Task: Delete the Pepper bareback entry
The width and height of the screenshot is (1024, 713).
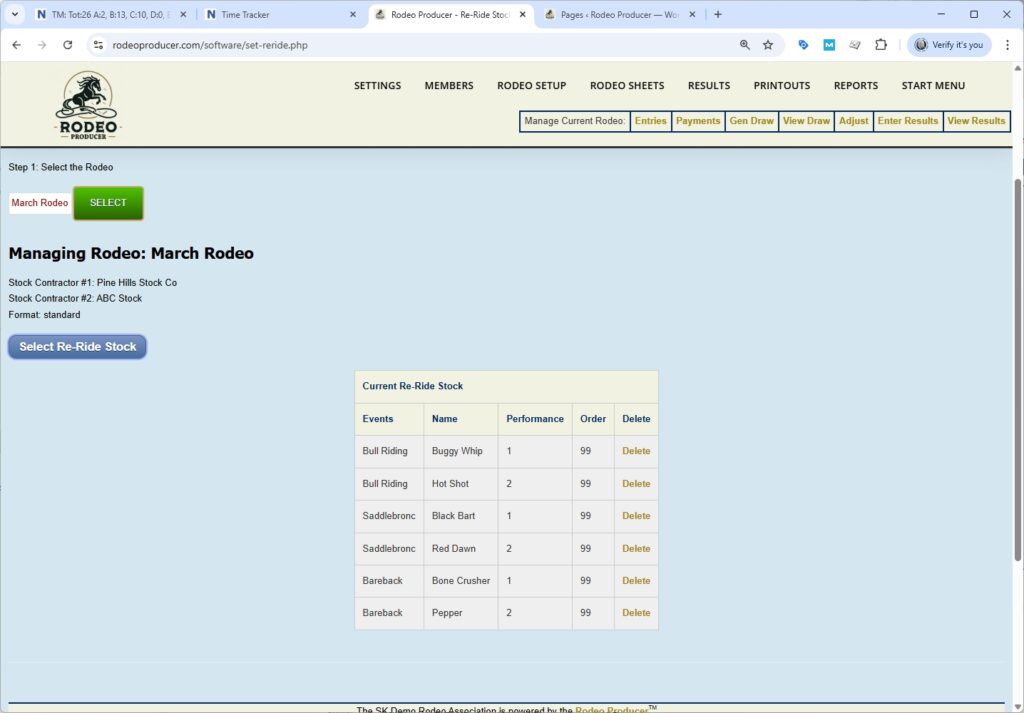Action: coord(636,613)
